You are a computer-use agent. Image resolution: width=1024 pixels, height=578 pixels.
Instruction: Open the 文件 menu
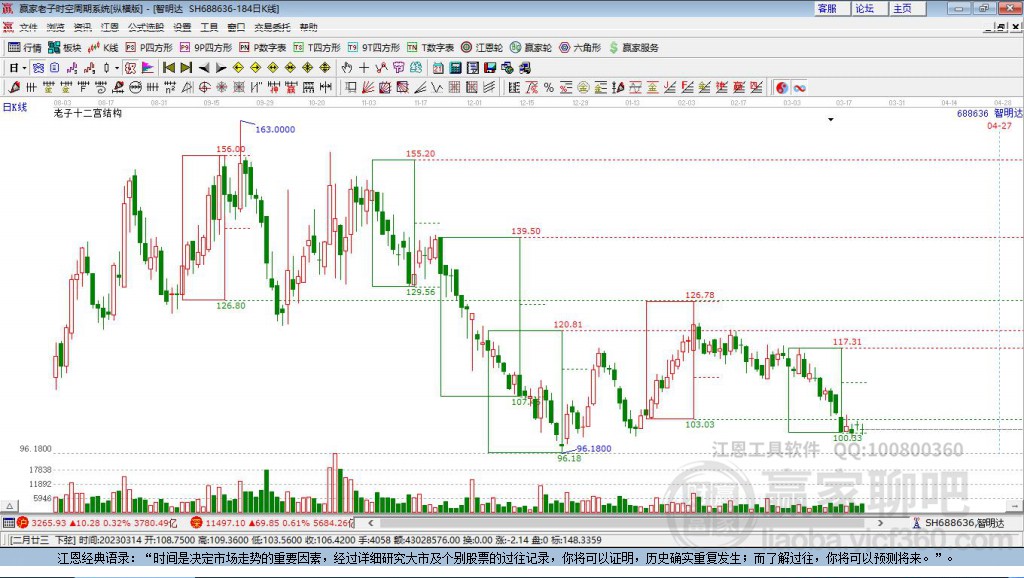[x=28, y=27]
